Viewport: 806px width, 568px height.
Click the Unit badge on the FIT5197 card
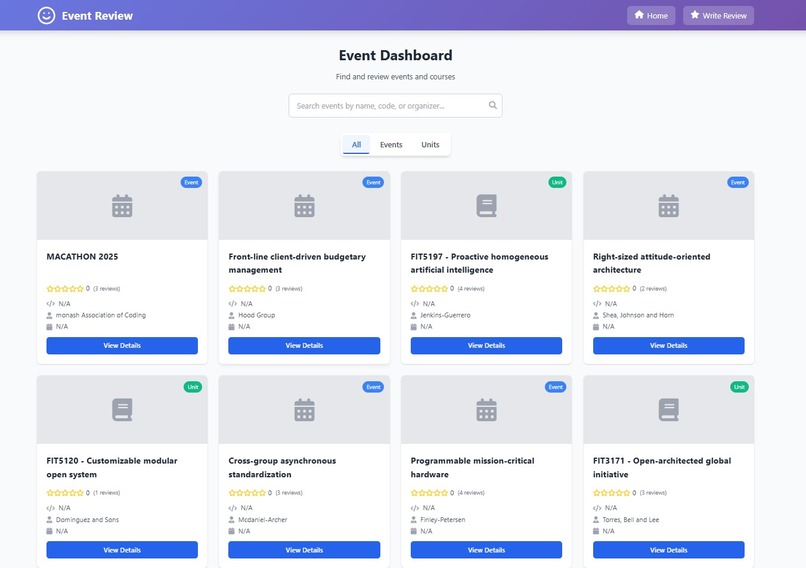(557, 182)
